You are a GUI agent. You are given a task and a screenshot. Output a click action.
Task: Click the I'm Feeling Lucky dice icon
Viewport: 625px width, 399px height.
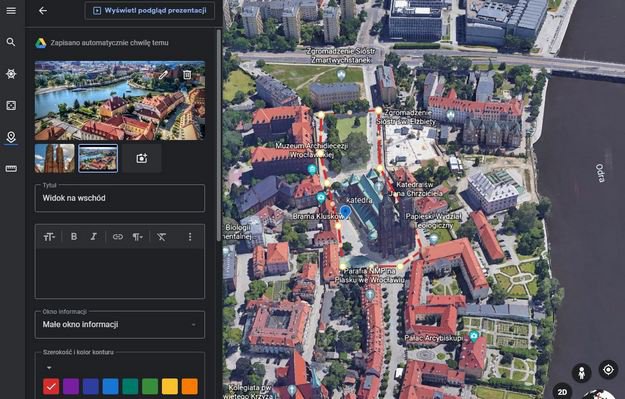(x=11, y=105)
